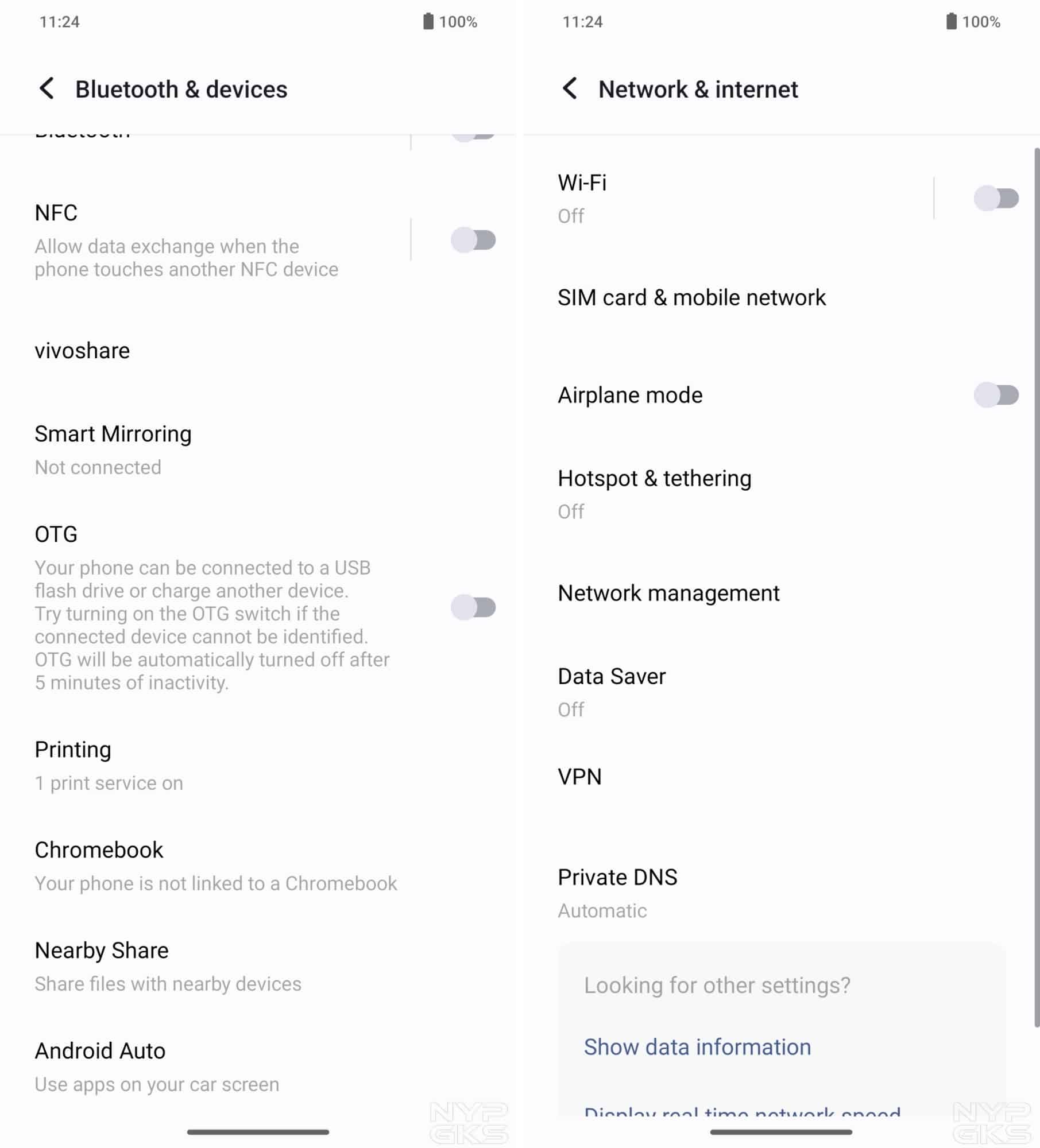Open Network management

coord(668,594)
